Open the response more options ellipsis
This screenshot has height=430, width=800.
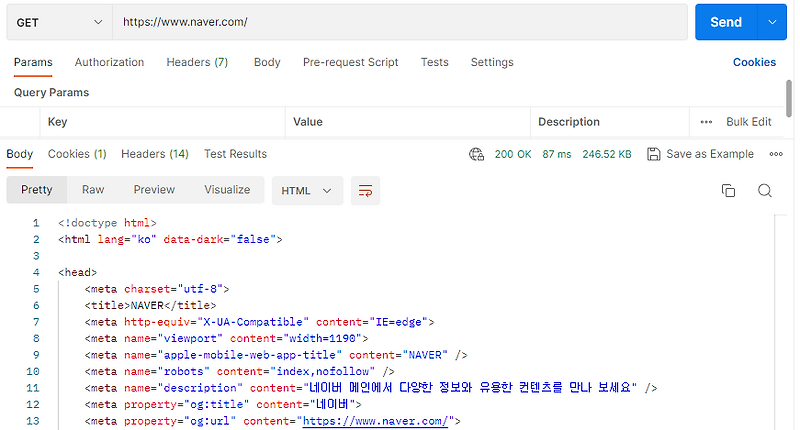coord(776,154)
